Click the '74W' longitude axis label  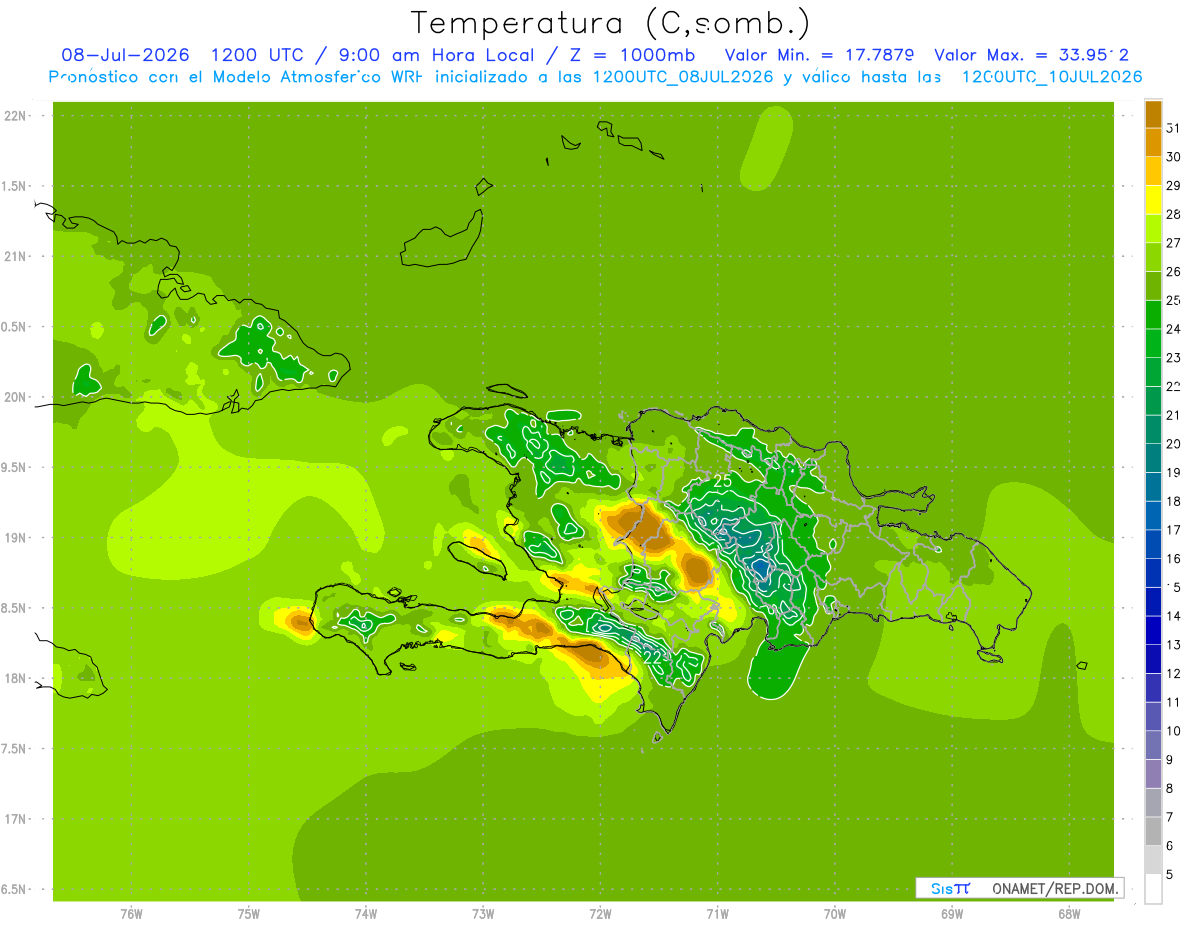[366, 914]
